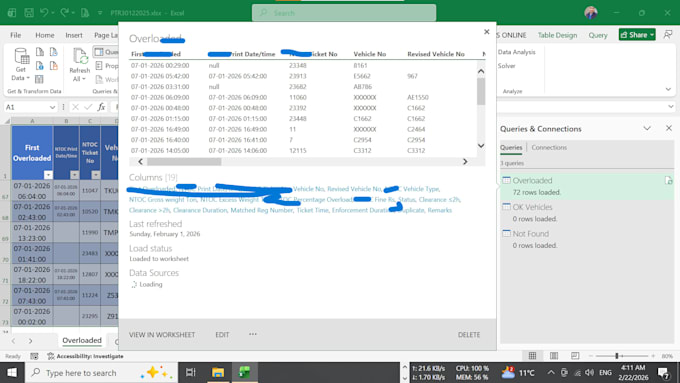680x383 pixels.
Task: Click preview horizontal scroll right arrow
Action: tap(465, 161)
